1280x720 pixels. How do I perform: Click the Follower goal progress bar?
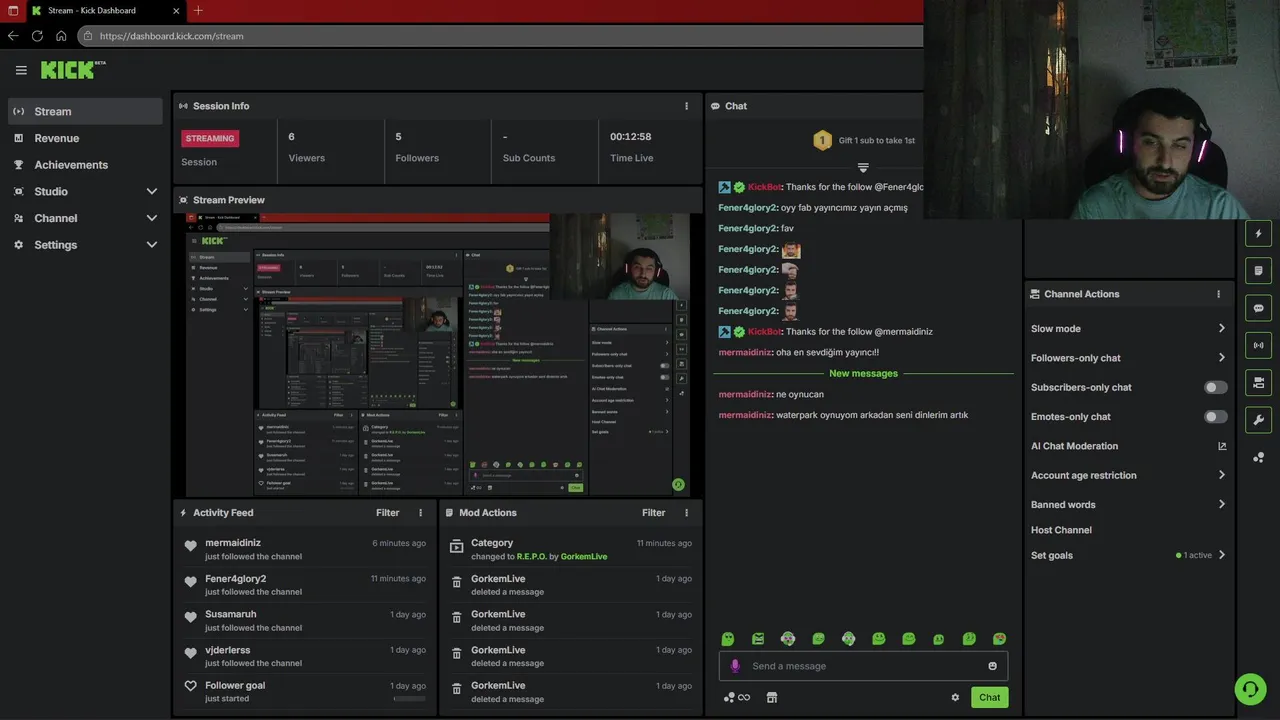click(x=409, y=699)
